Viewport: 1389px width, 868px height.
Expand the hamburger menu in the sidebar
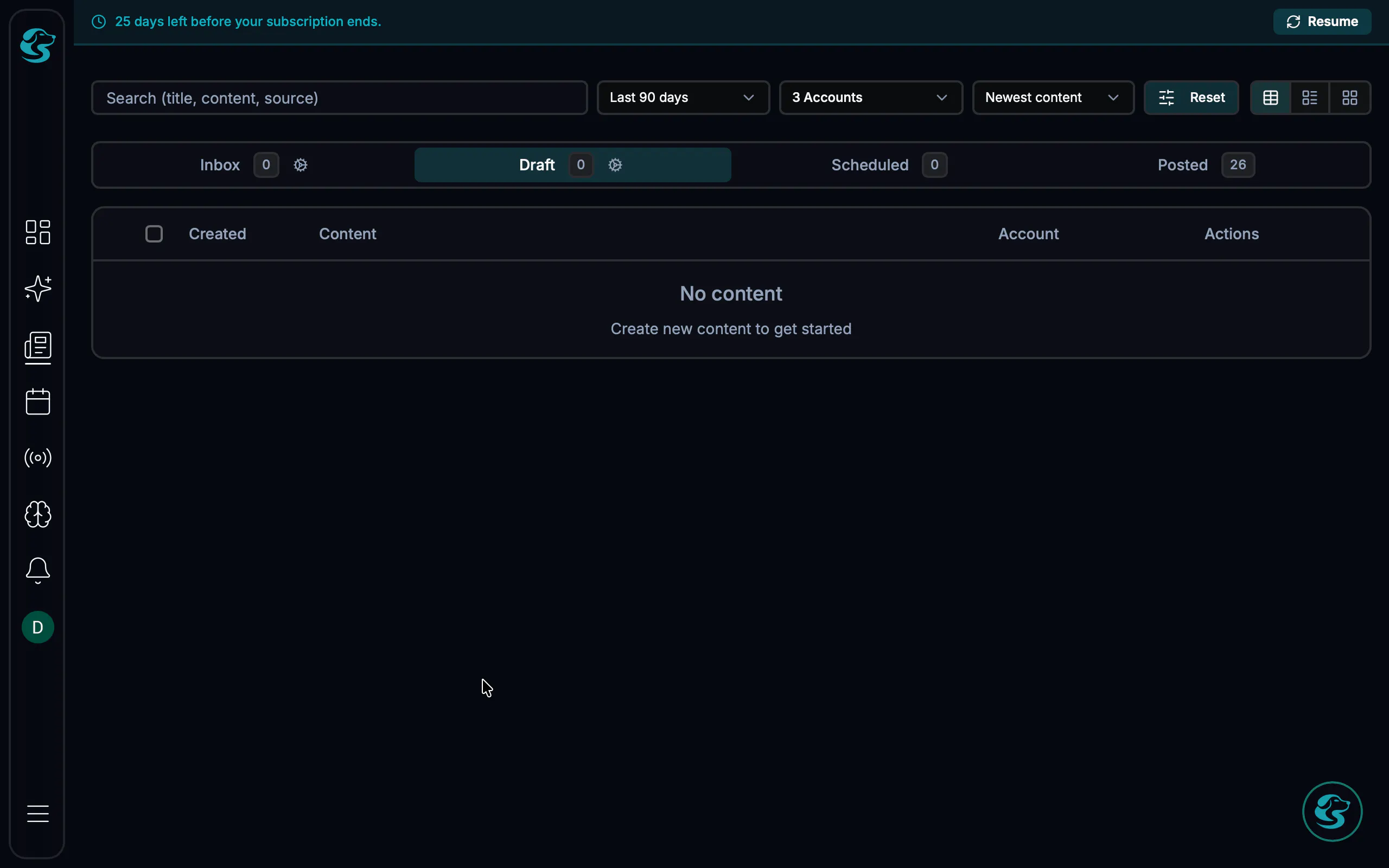tap(38, 813)
